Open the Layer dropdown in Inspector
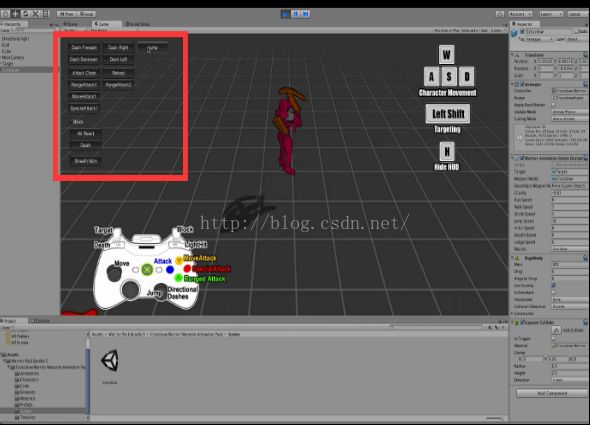This screenshot has width=590, height=425. (577, 39)
